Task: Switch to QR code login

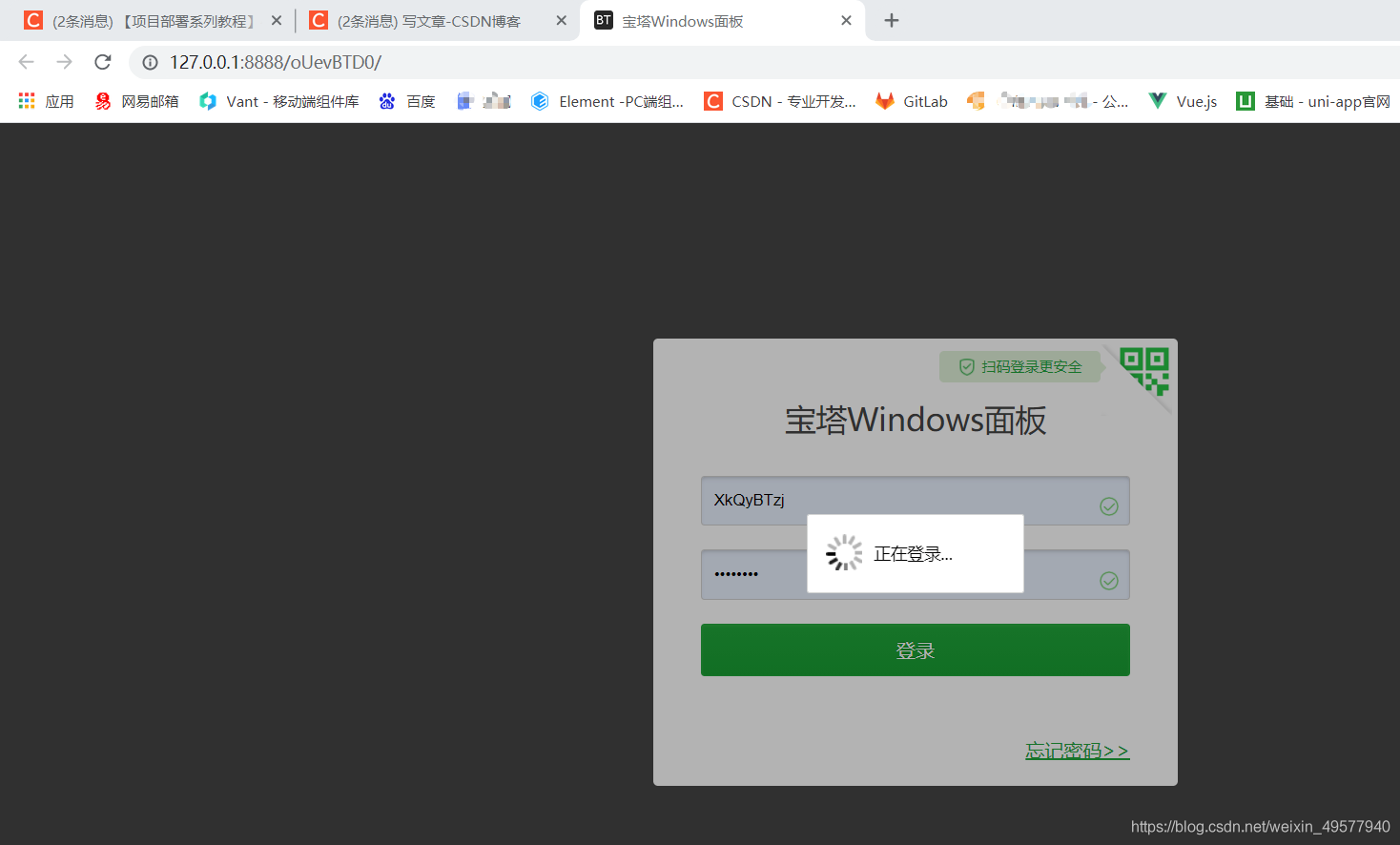Action: (x=1144, y=371)
